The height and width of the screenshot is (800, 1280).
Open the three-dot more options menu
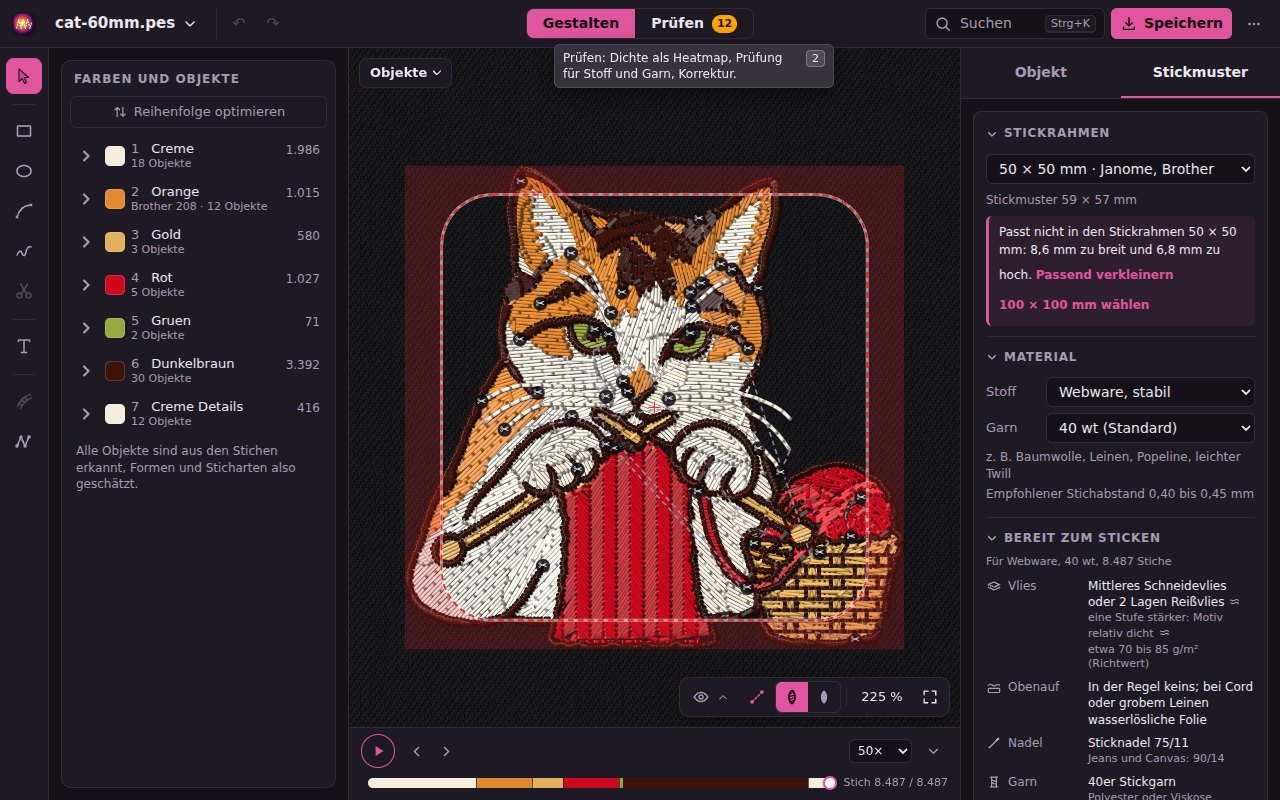point(1254,23)
